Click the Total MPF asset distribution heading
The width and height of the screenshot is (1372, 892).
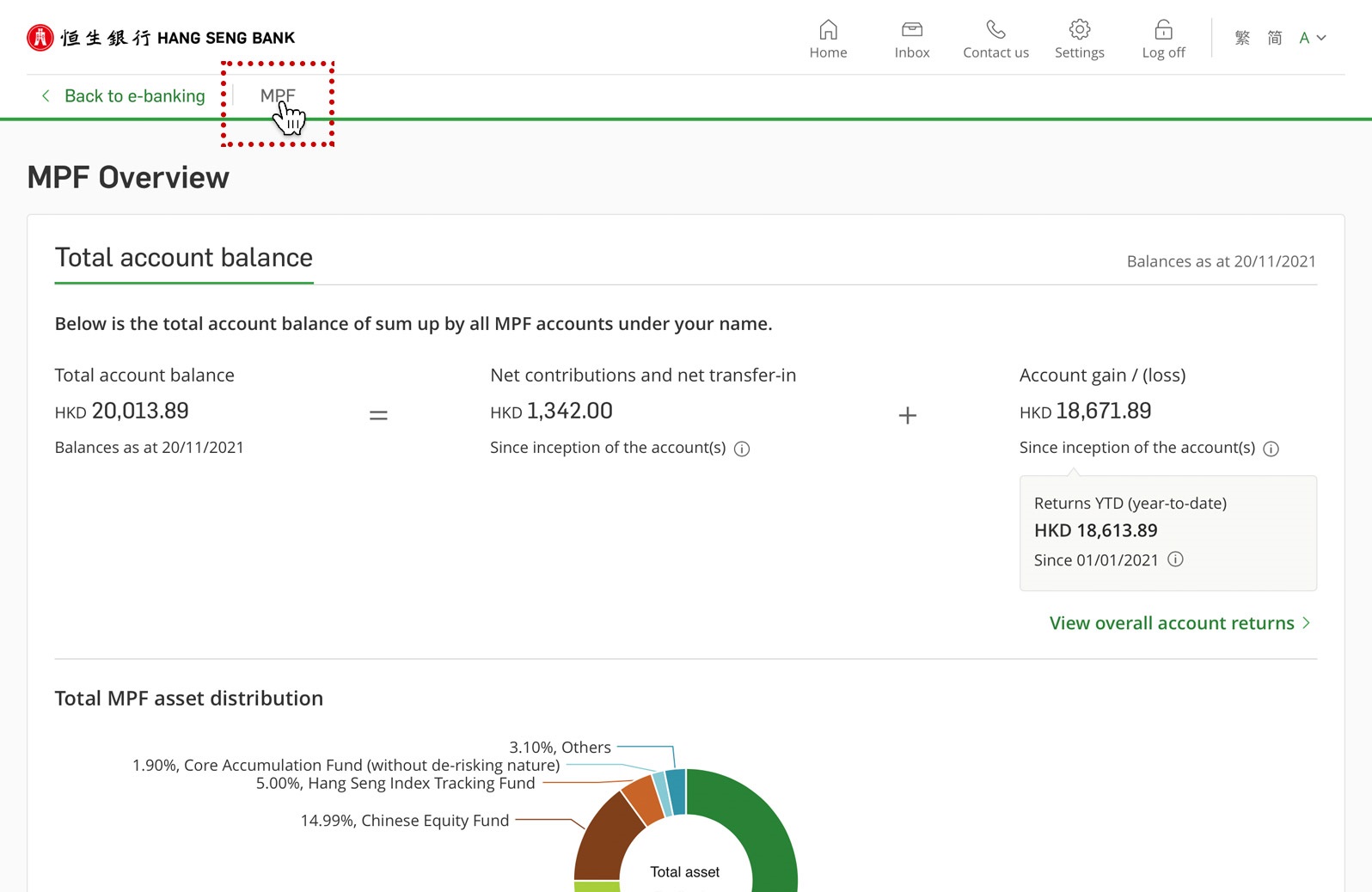(189, 699)
